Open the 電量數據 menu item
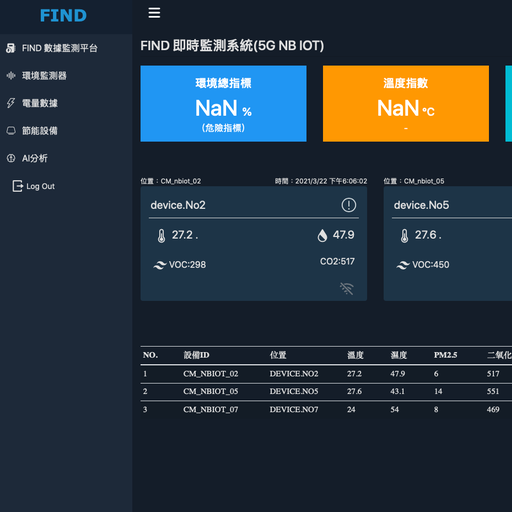 (x=40, y=103)
